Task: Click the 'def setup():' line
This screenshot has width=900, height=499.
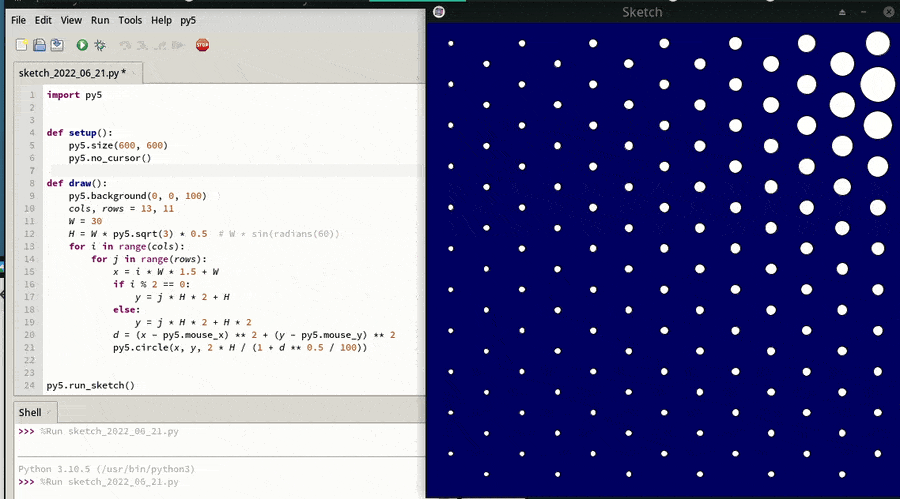Action: pyautogui.click(x=79, y=133)
